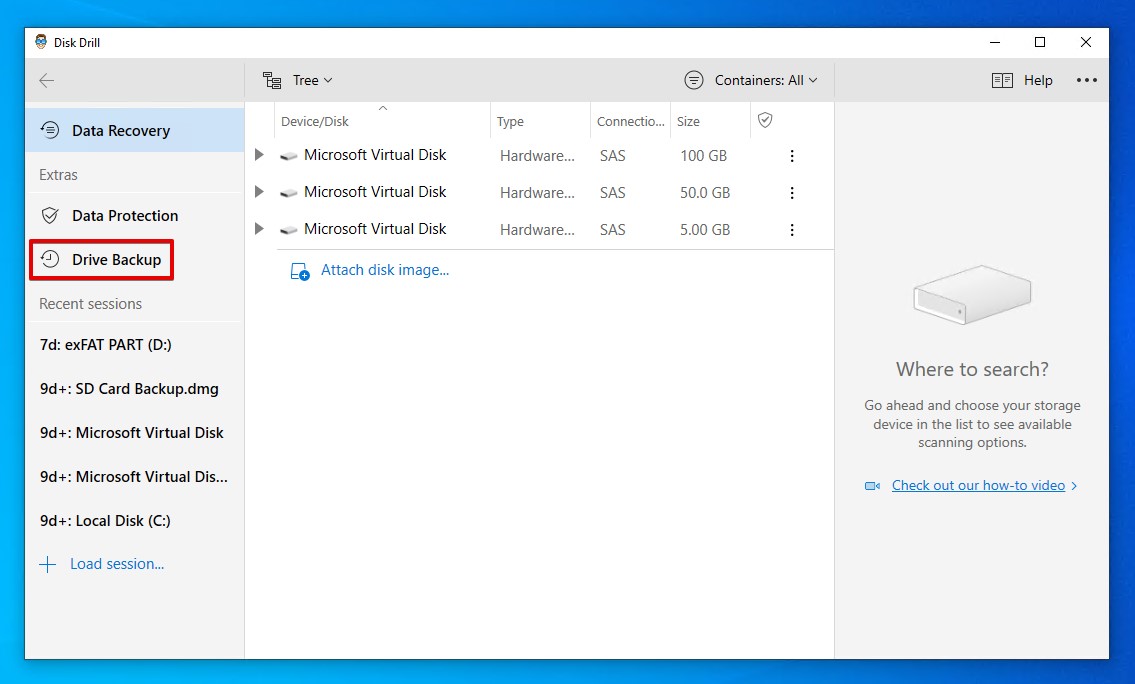
Task: Select Data Recovery in the sidebar
Action: [x=135, y=130]
